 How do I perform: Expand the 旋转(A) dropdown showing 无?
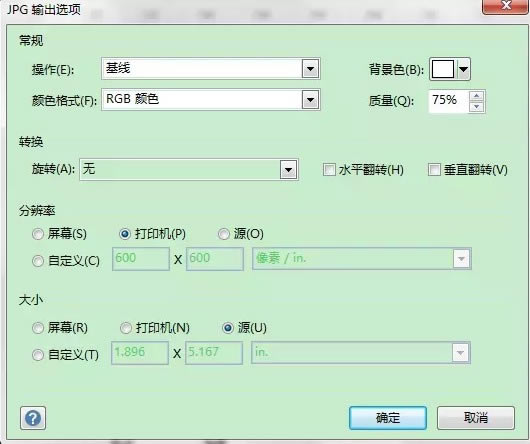(288, 169)
